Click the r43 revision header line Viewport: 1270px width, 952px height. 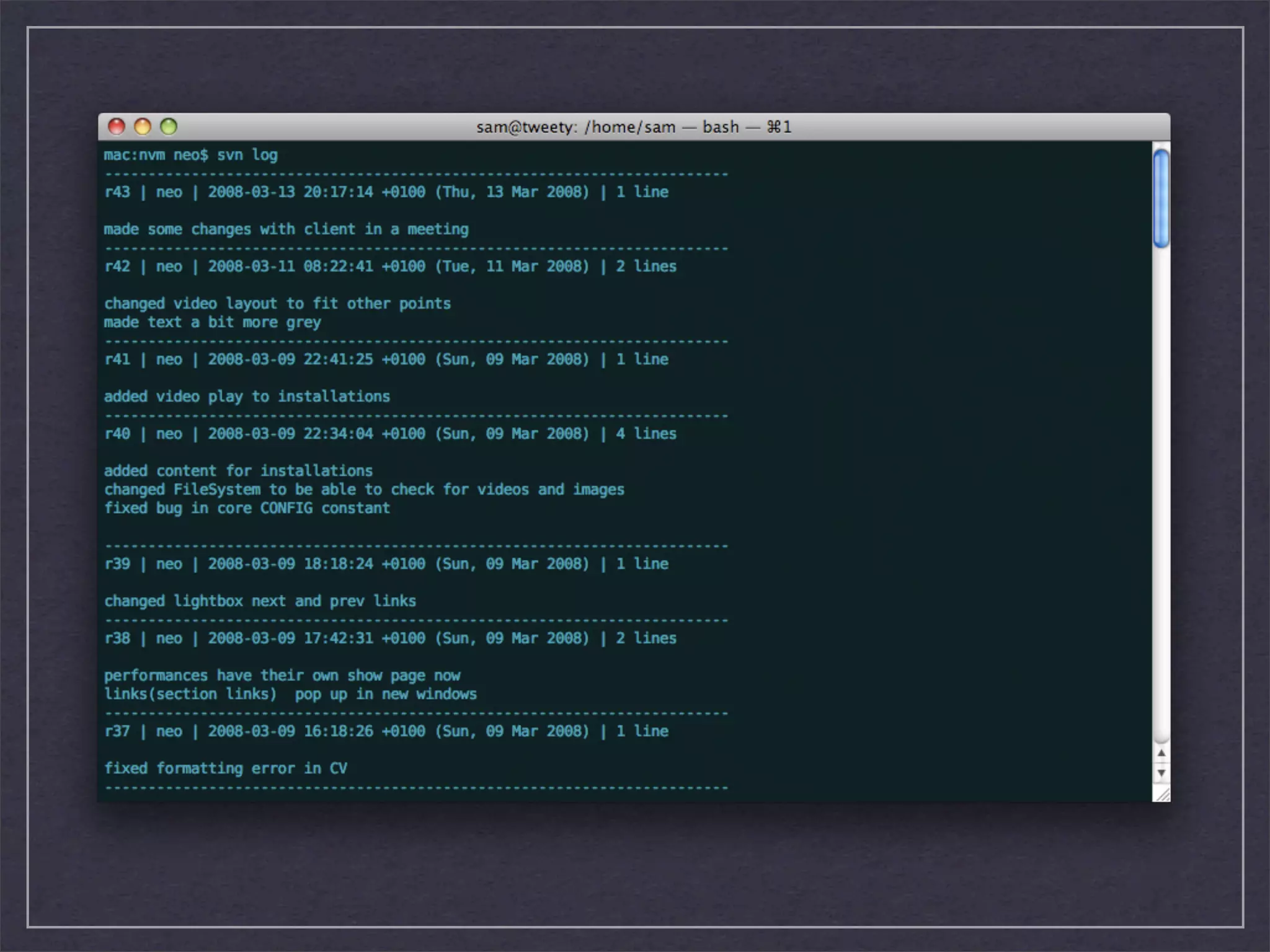[386, 192]
